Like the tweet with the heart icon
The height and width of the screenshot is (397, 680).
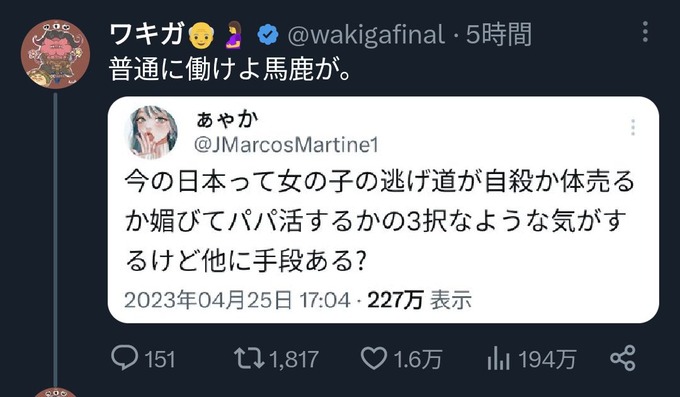[x=373, y=359]
